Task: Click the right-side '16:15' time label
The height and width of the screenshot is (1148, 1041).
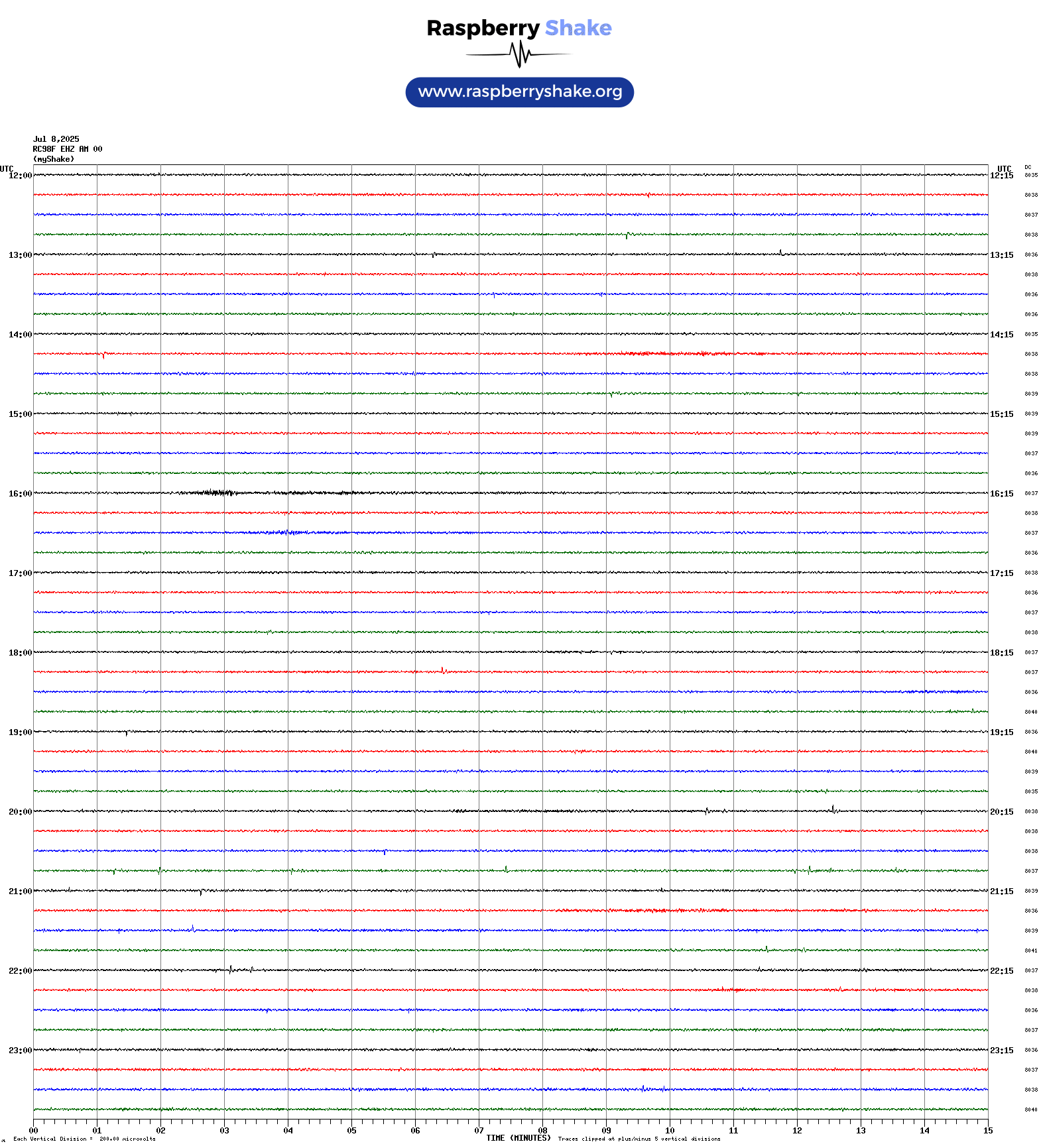Action: [x=1001, y=494]
